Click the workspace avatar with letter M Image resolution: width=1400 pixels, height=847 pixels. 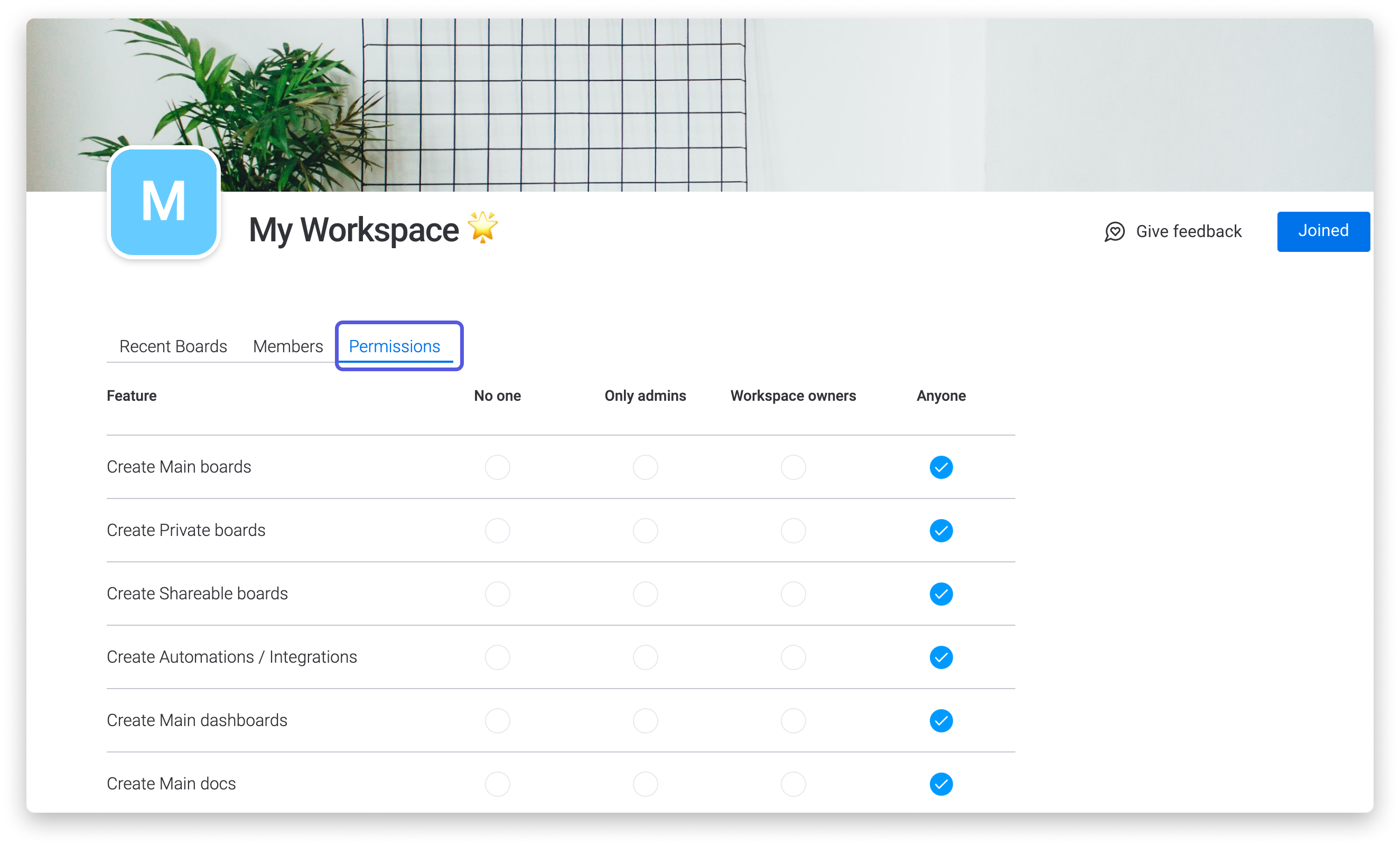click(x=164, y=202)
